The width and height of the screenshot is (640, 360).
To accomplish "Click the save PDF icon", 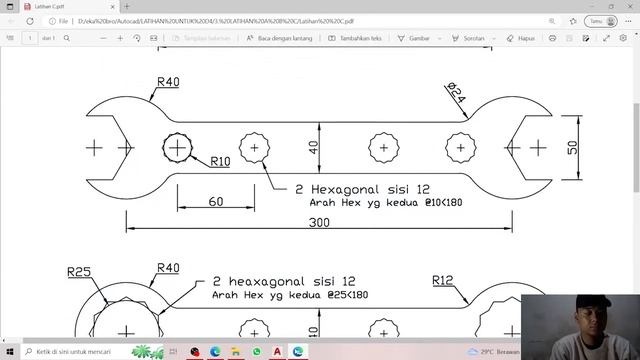I will click(569, 38).
